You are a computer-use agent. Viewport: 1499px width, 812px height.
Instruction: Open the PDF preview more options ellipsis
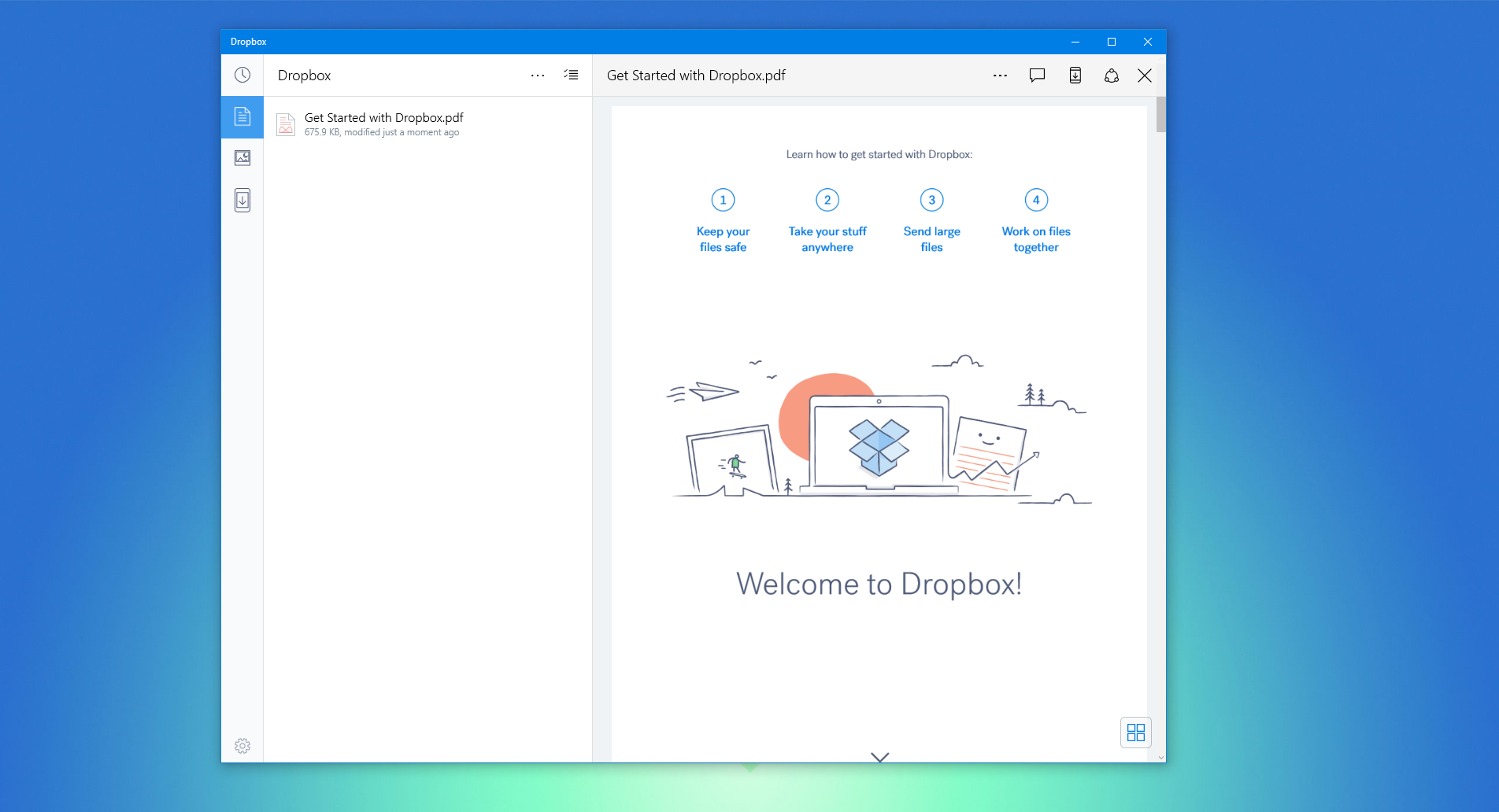1000,76
